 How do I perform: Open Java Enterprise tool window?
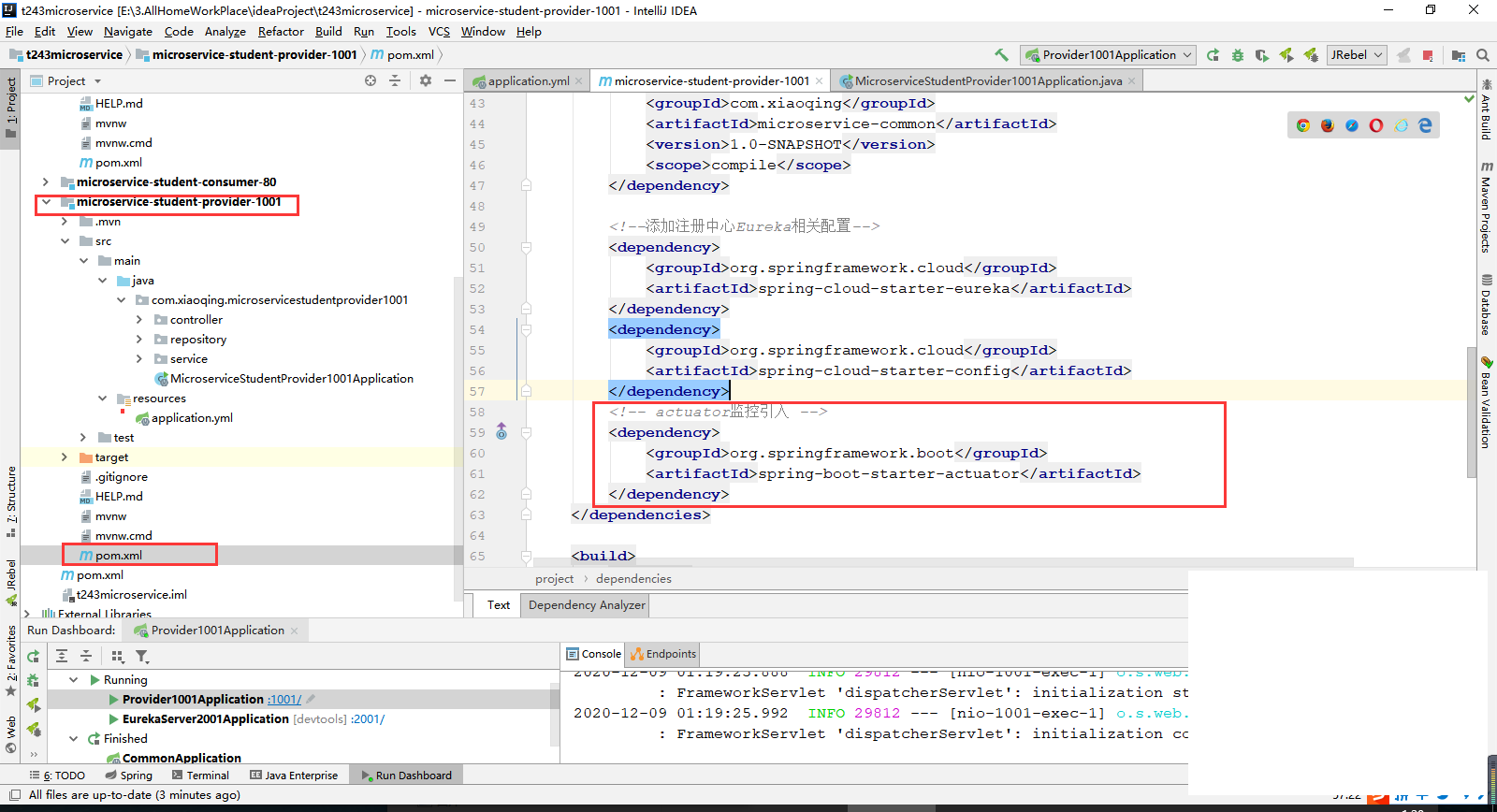tap(294, 776)
